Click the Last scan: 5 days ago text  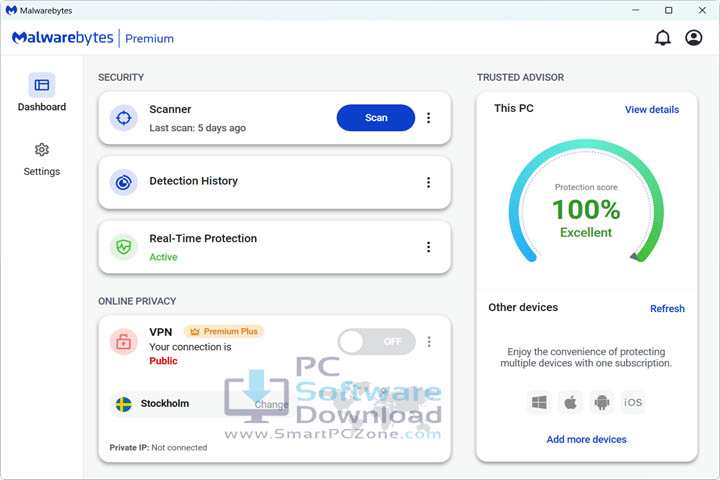tap(197, 128)
